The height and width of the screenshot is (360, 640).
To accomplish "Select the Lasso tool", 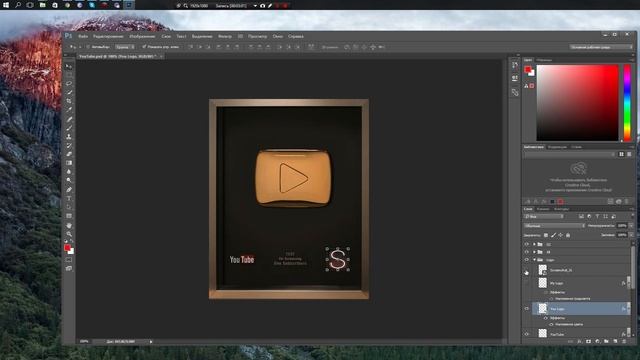I will pyautogui.click(x=69, y=83).
